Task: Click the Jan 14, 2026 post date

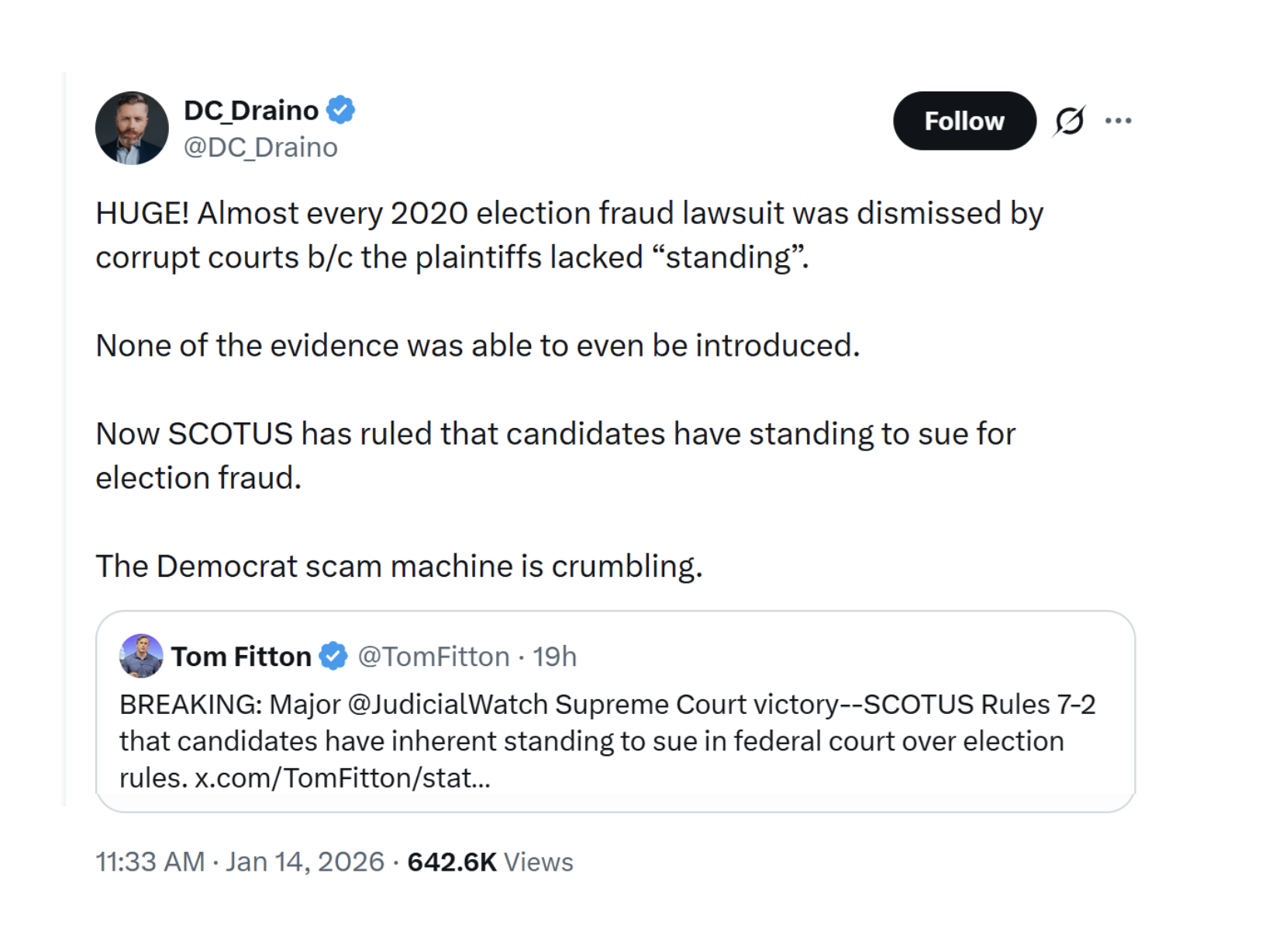Action: (x=305, y=861)
